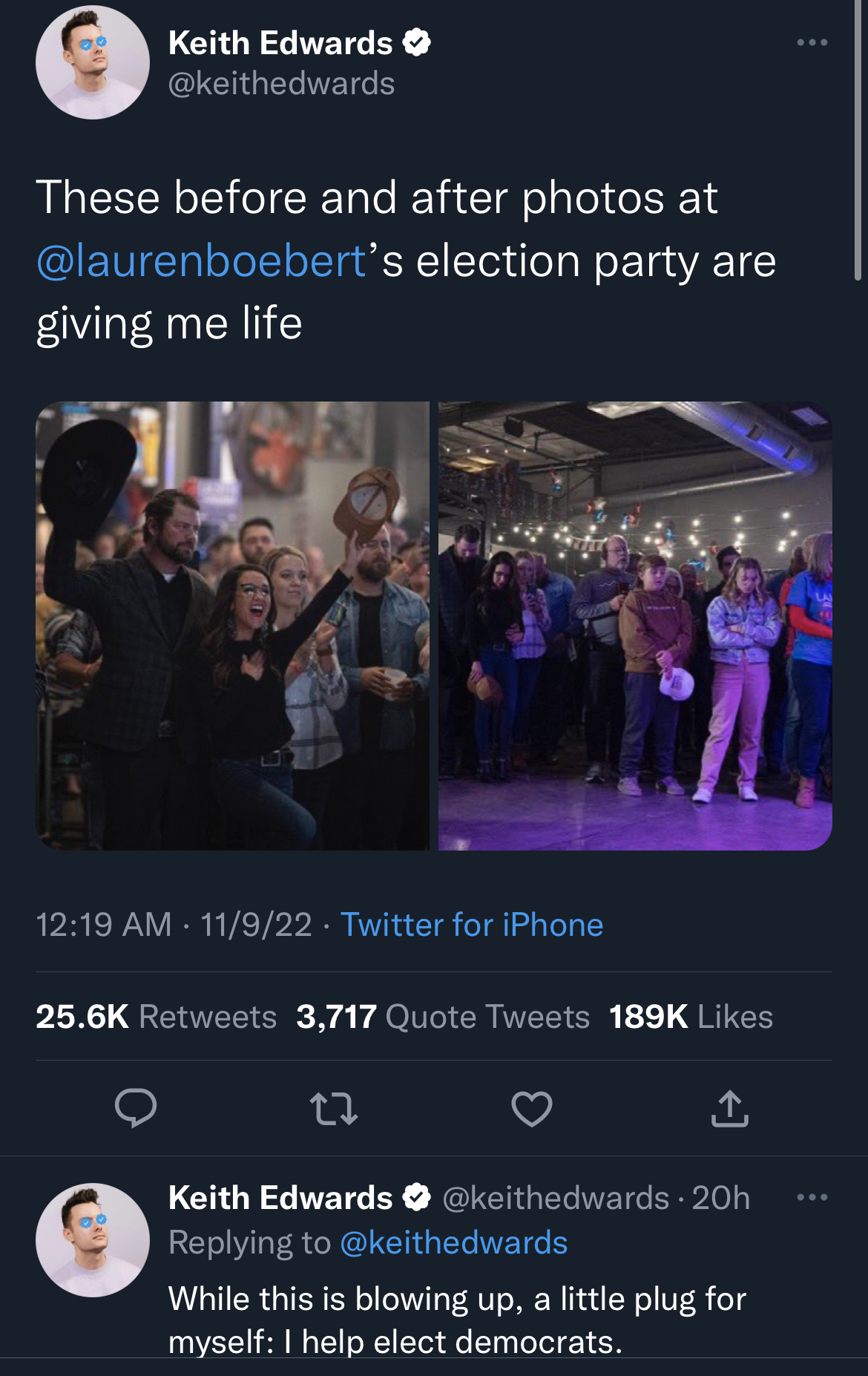Open the right photo with purple lighting

point(635,626)
